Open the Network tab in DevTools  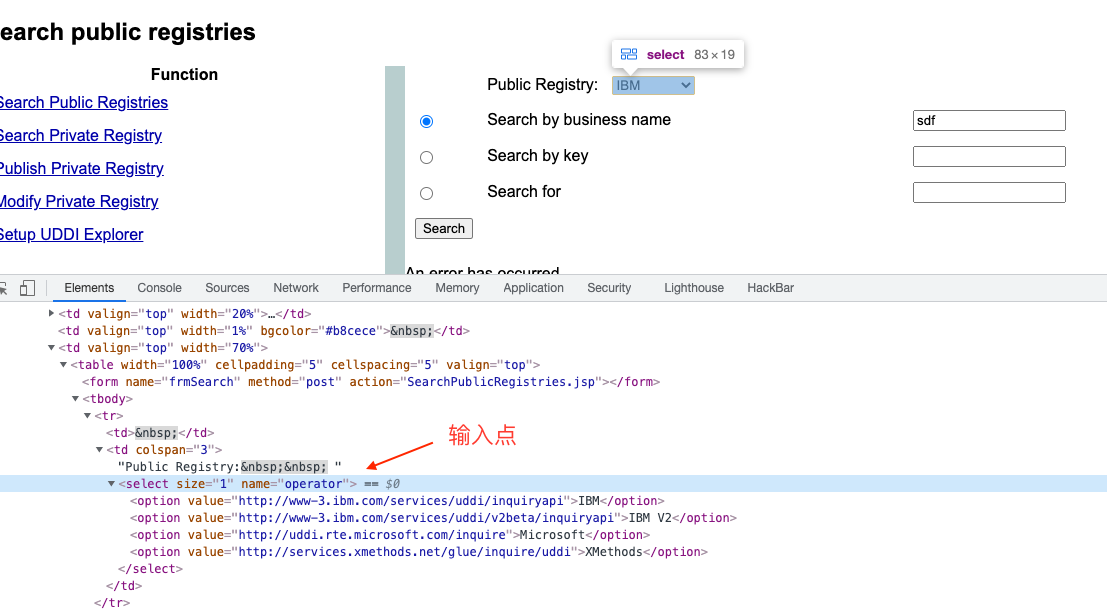pos(296,288)
